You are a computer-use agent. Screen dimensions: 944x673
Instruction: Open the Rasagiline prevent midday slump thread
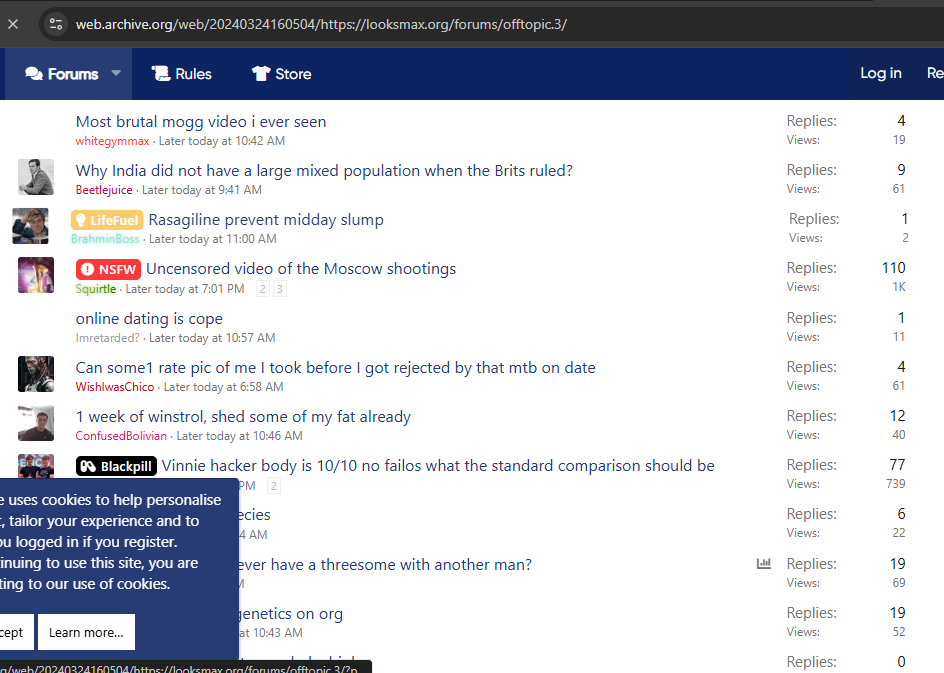tap(266, 220)
